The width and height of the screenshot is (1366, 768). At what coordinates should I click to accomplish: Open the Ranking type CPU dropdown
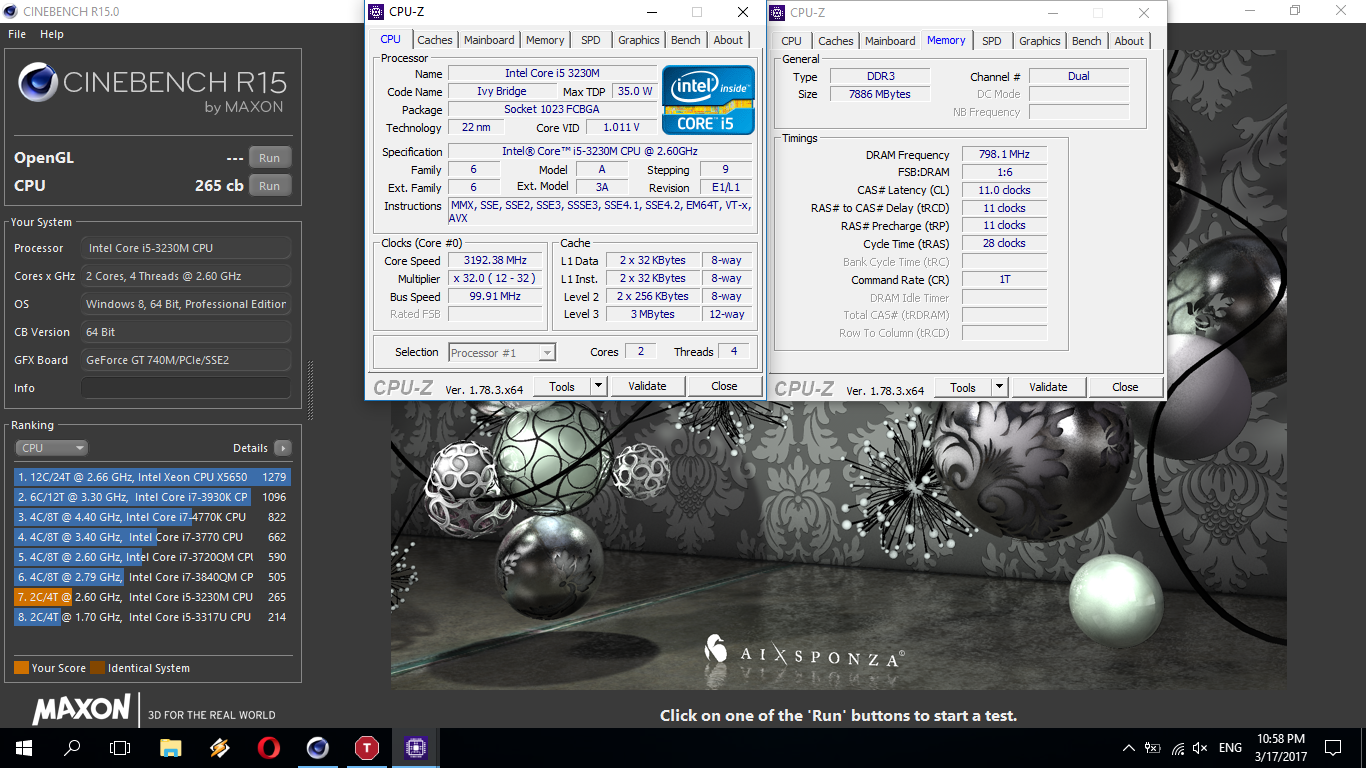[x=52, y=448]
